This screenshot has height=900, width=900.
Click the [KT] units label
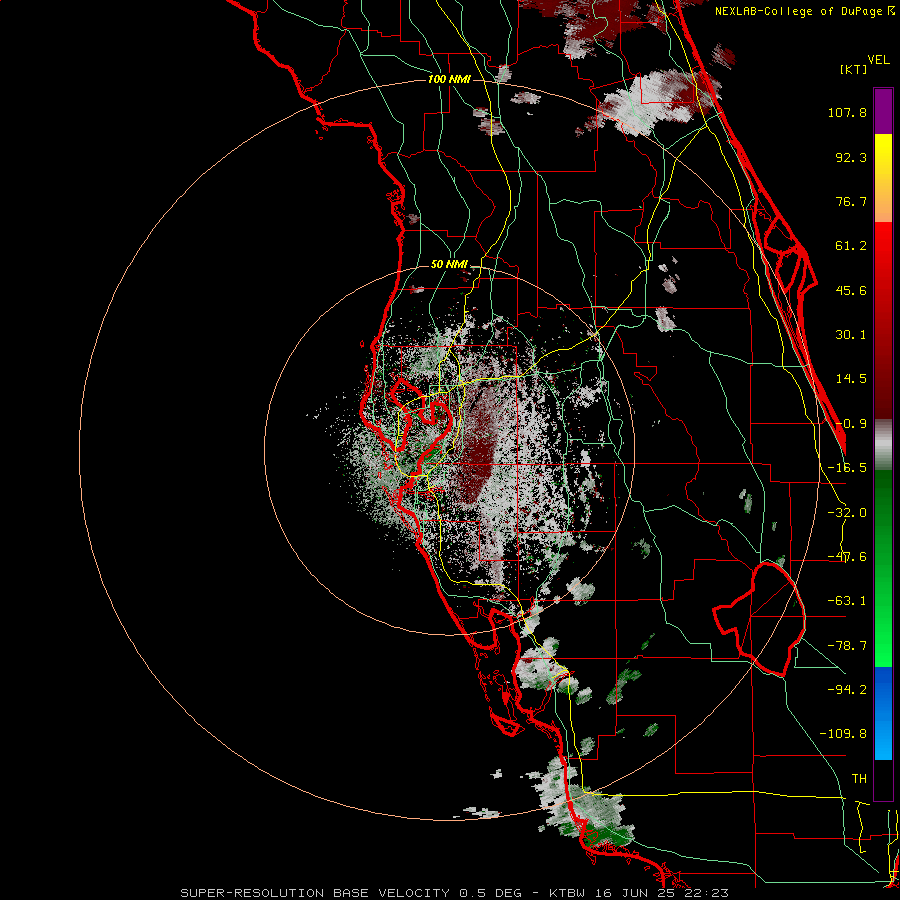point(854,69)
